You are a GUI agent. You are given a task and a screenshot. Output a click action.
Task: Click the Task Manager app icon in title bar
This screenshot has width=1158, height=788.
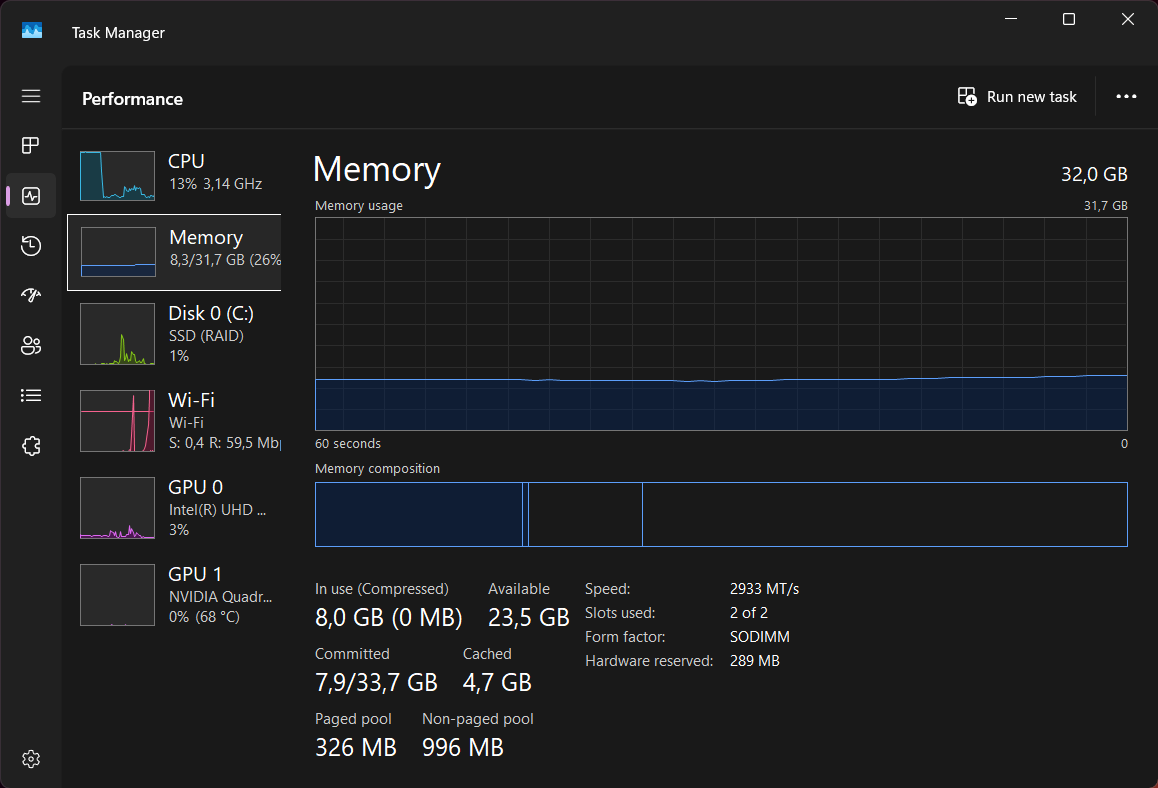(x=32, y=31)
